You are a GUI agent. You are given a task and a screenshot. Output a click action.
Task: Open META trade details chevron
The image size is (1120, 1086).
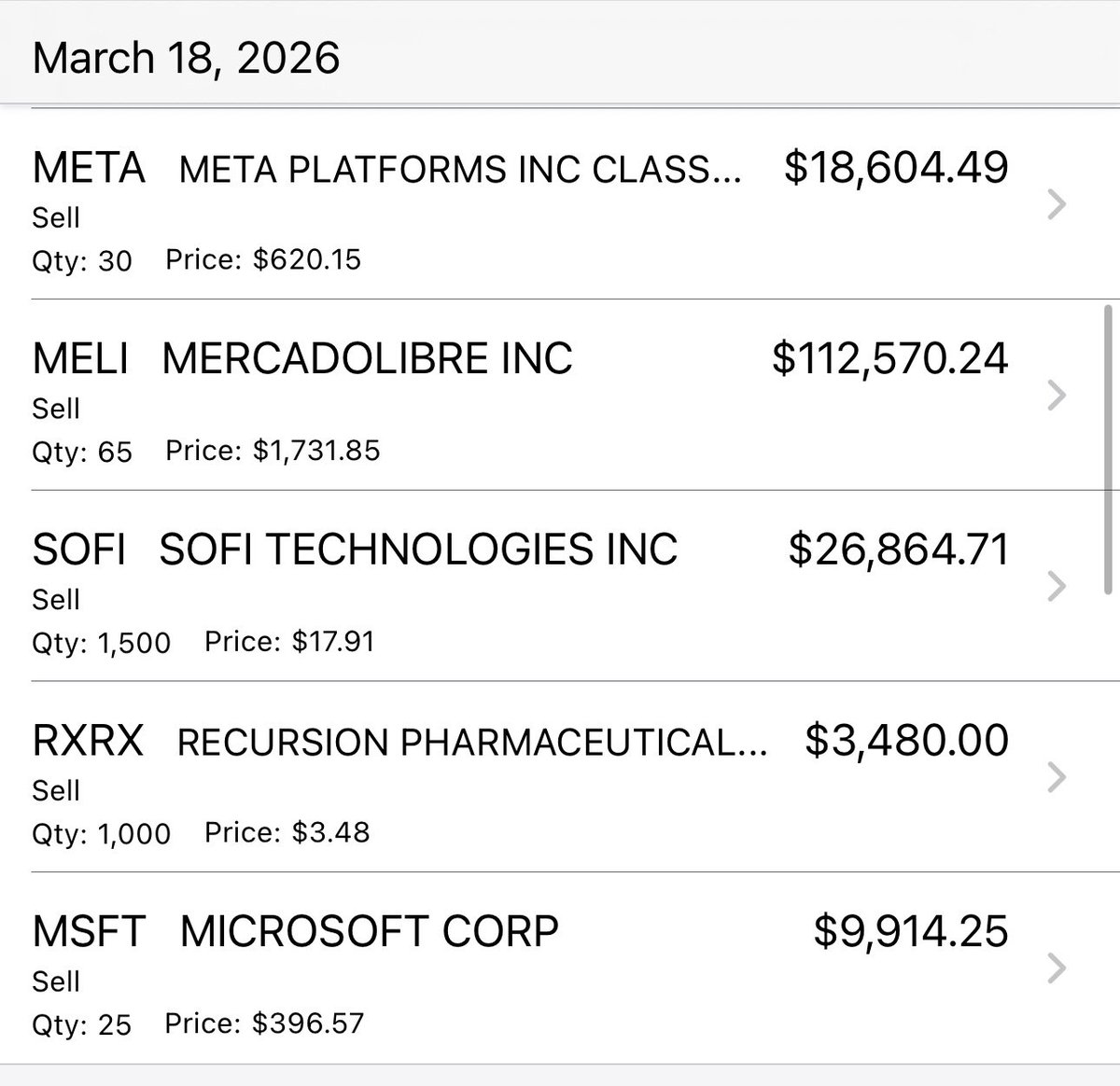point(1057,204)
